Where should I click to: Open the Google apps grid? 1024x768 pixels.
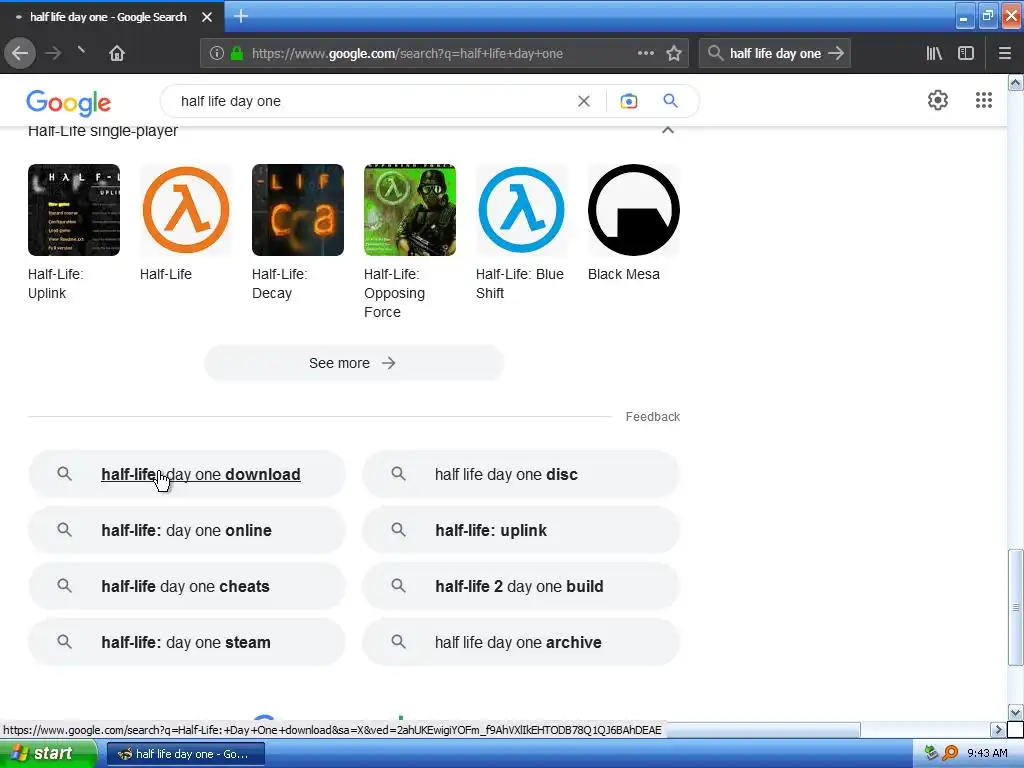point(984,100)
